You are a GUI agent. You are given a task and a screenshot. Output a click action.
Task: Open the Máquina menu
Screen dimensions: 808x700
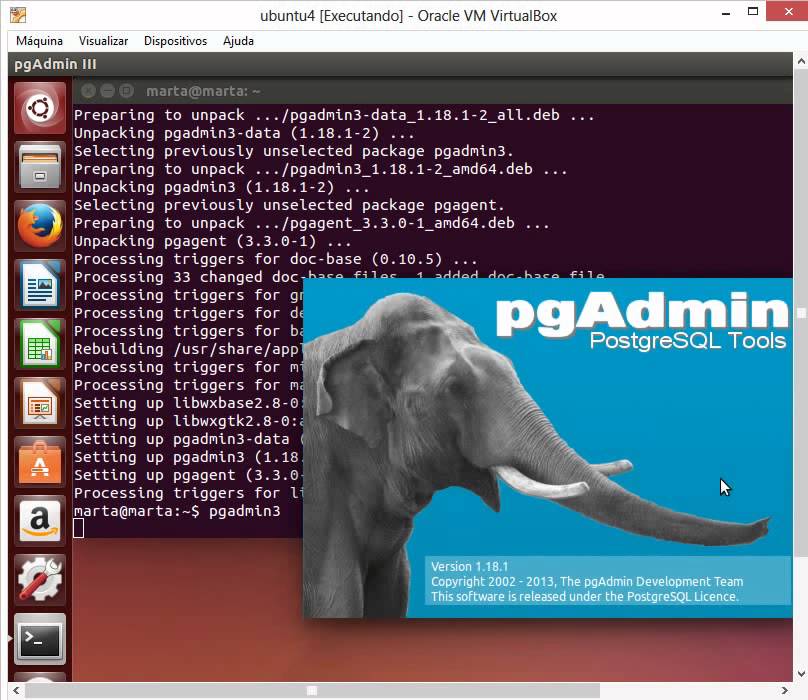[39, 41]
